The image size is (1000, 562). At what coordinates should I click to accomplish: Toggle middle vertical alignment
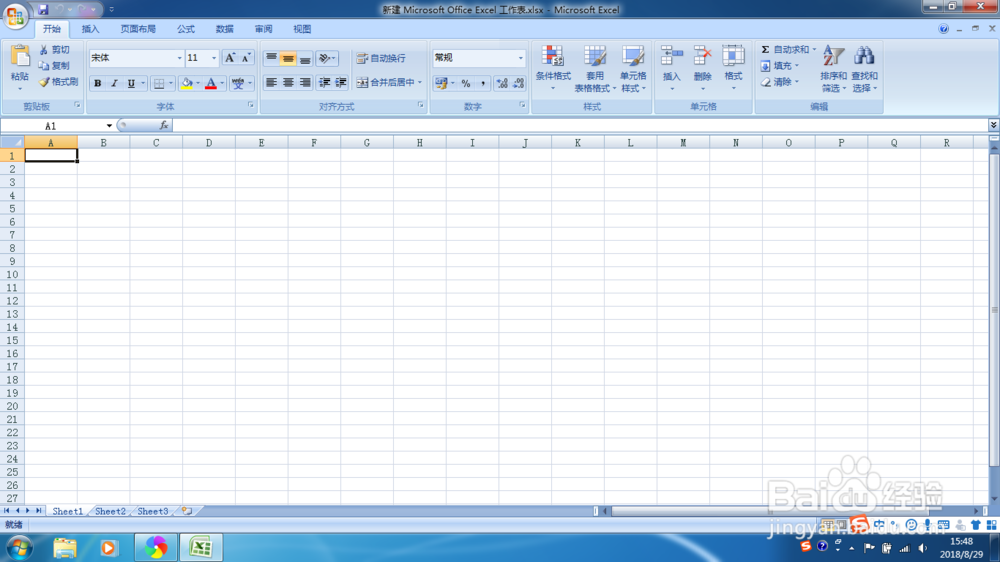[288, 58]
